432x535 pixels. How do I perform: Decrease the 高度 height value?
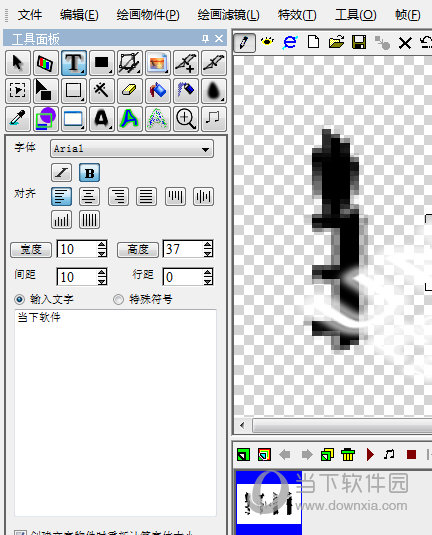(208, 253)
